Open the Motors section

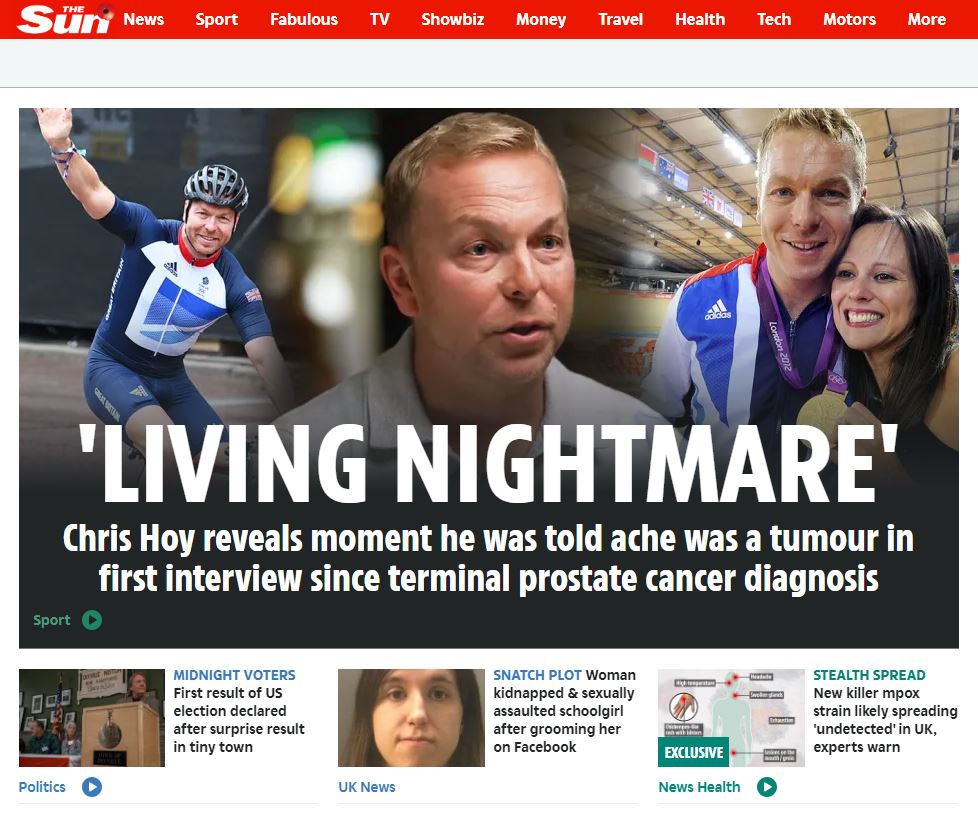(x=849, y=19)
